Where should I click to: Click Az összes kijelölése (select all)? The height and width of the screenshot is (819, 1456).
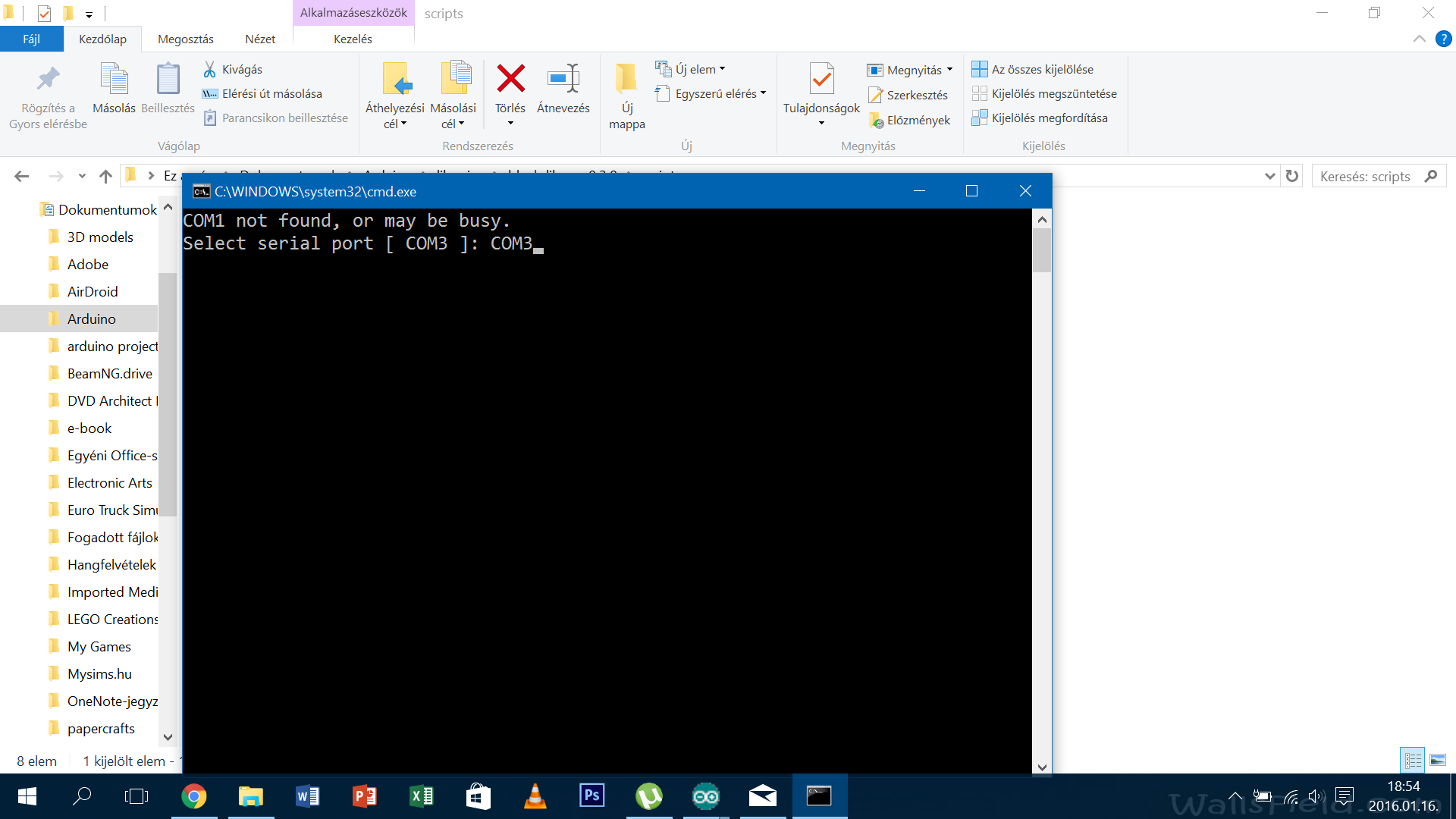tap(1042, 69)
